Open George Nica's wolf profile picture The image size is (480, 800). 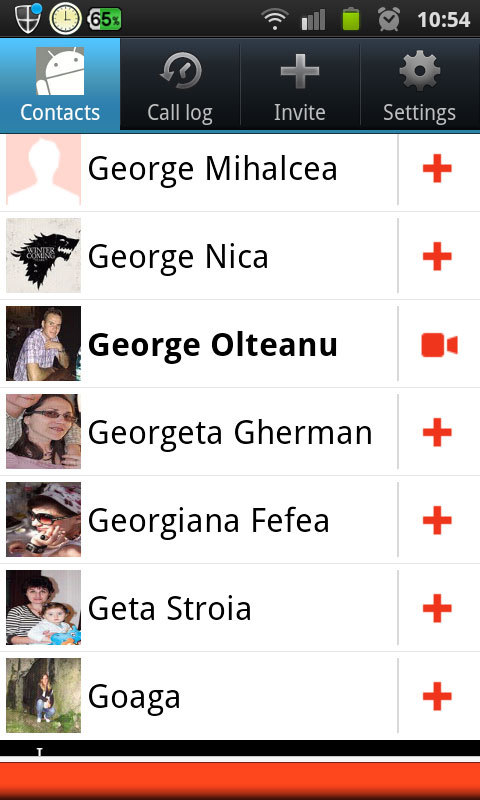(x=43, y=256)
